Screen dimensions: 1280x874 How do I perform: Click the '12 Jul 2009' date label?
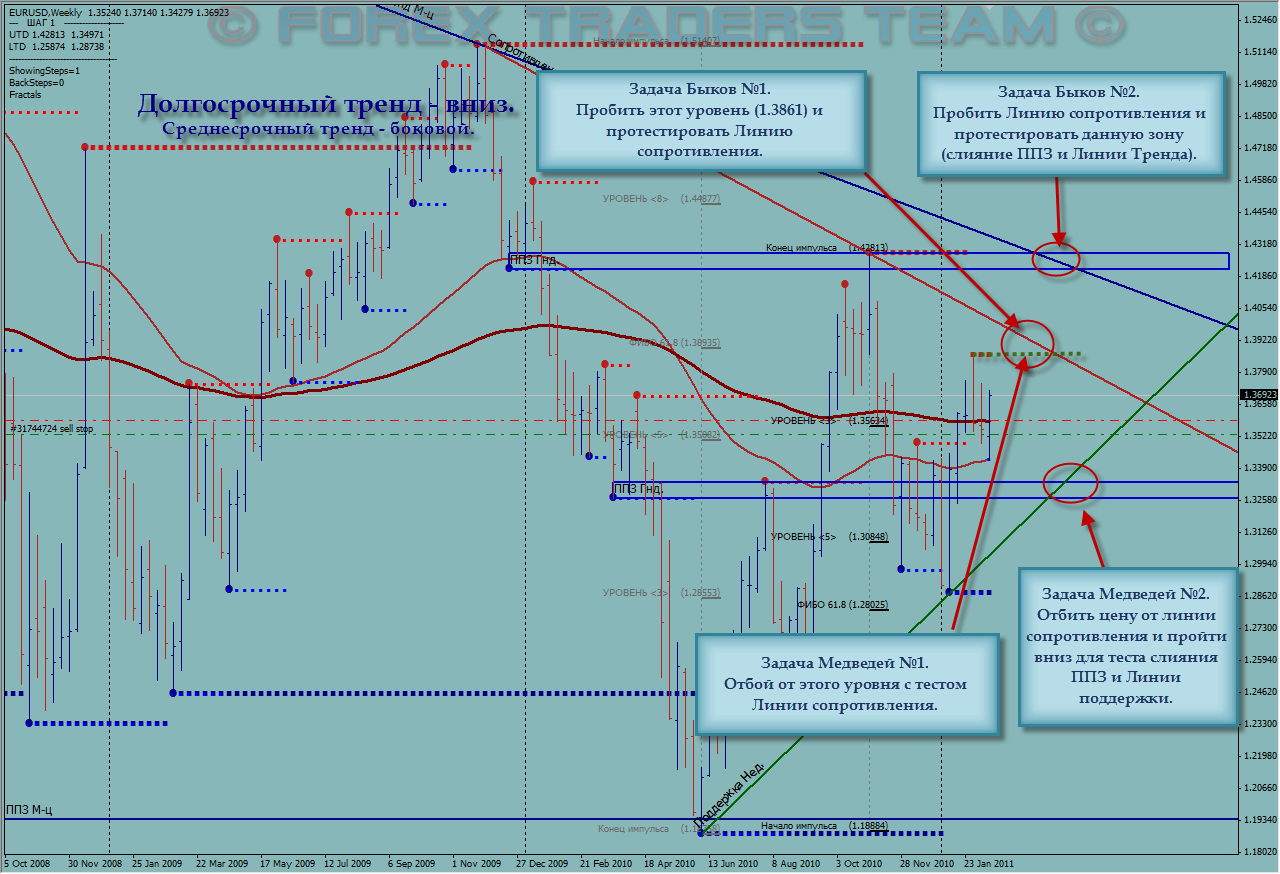click(x=348, y=862)
